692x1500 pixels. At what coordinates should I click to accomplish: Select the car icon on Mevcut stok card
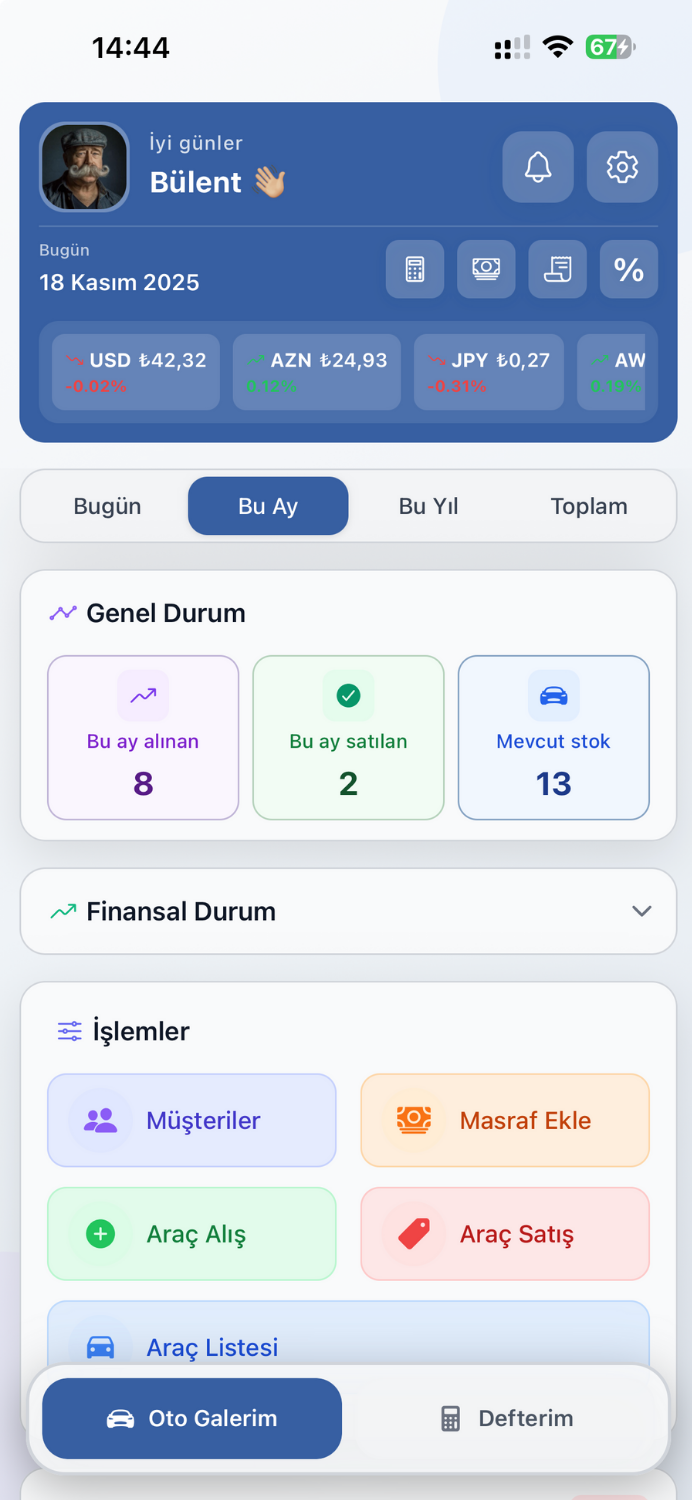[x=553, y=695]
